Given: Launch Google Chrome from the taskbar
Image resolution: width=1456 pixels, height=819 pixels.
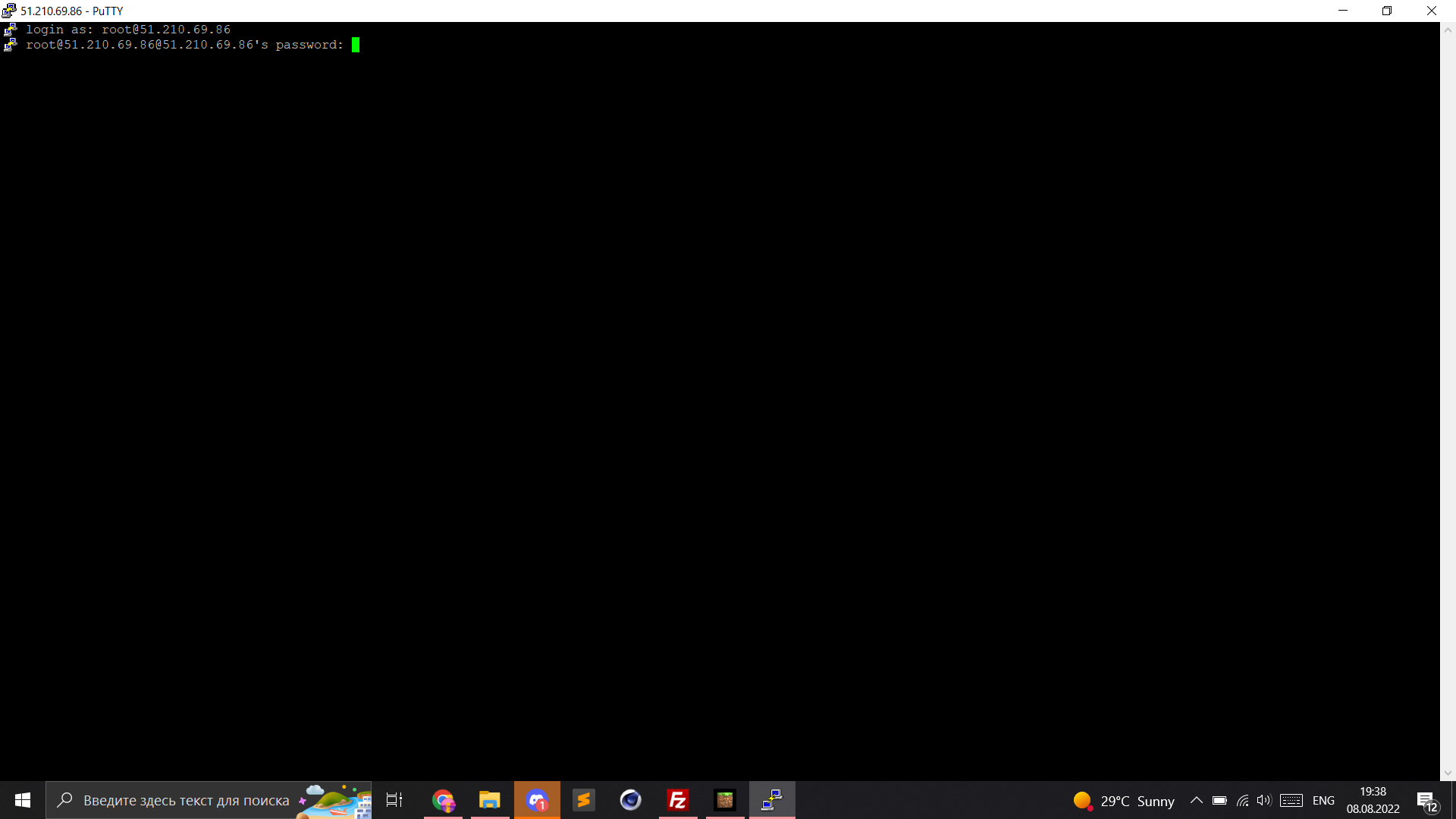Looking at the screenshot, I should tap(443, 800).
